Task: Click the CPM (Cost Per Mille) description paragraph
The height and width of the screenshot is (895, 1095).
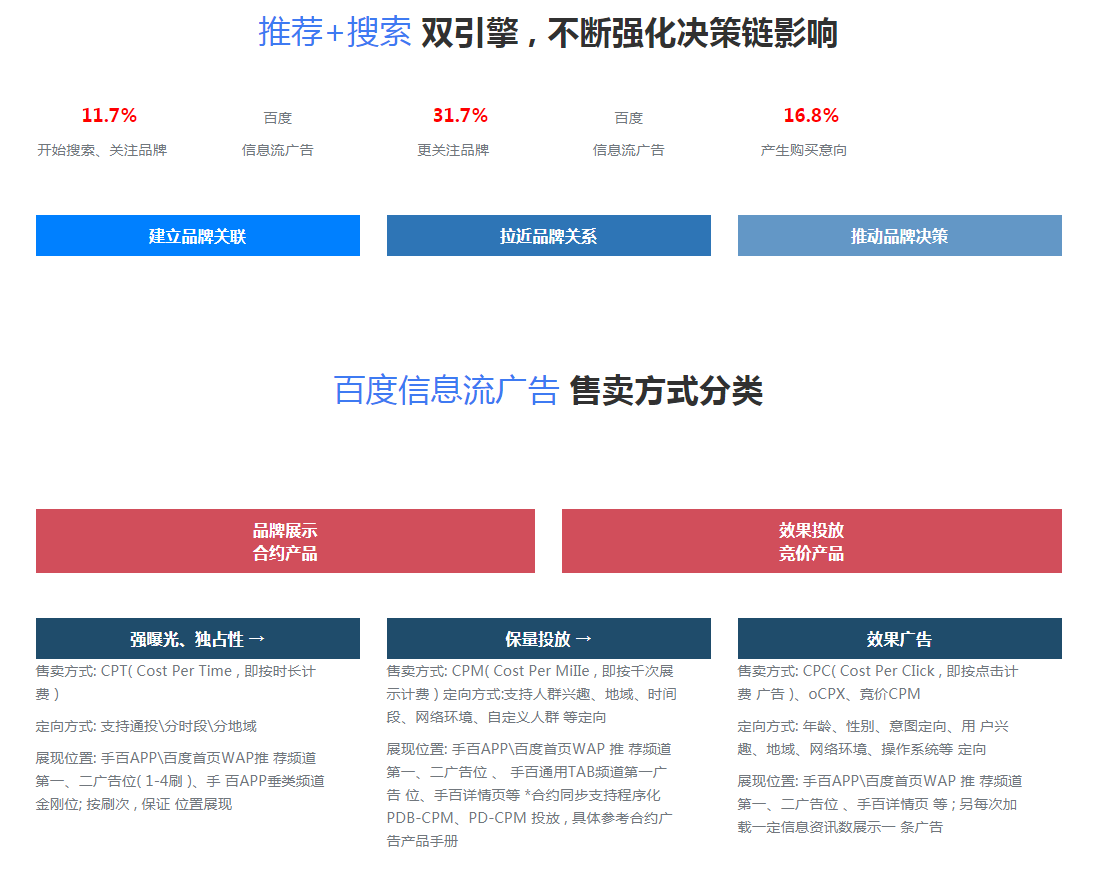Action: (x=531, y=694)
